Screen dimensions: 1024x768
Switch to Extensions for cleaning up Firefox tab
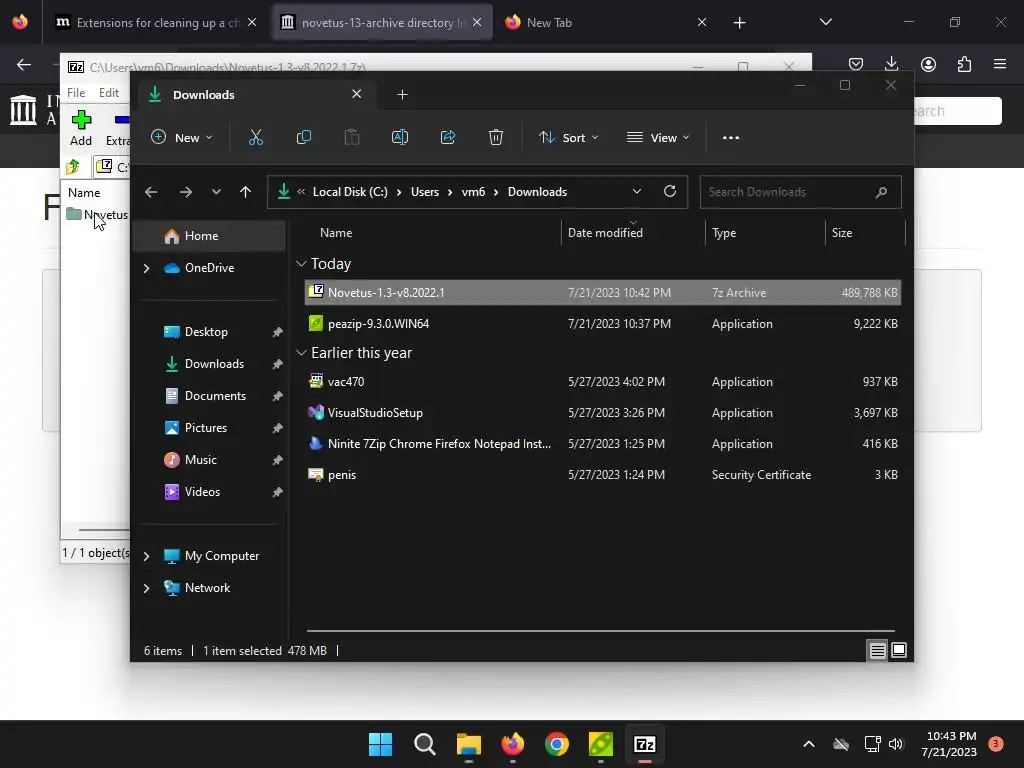[x=155, y=22]
